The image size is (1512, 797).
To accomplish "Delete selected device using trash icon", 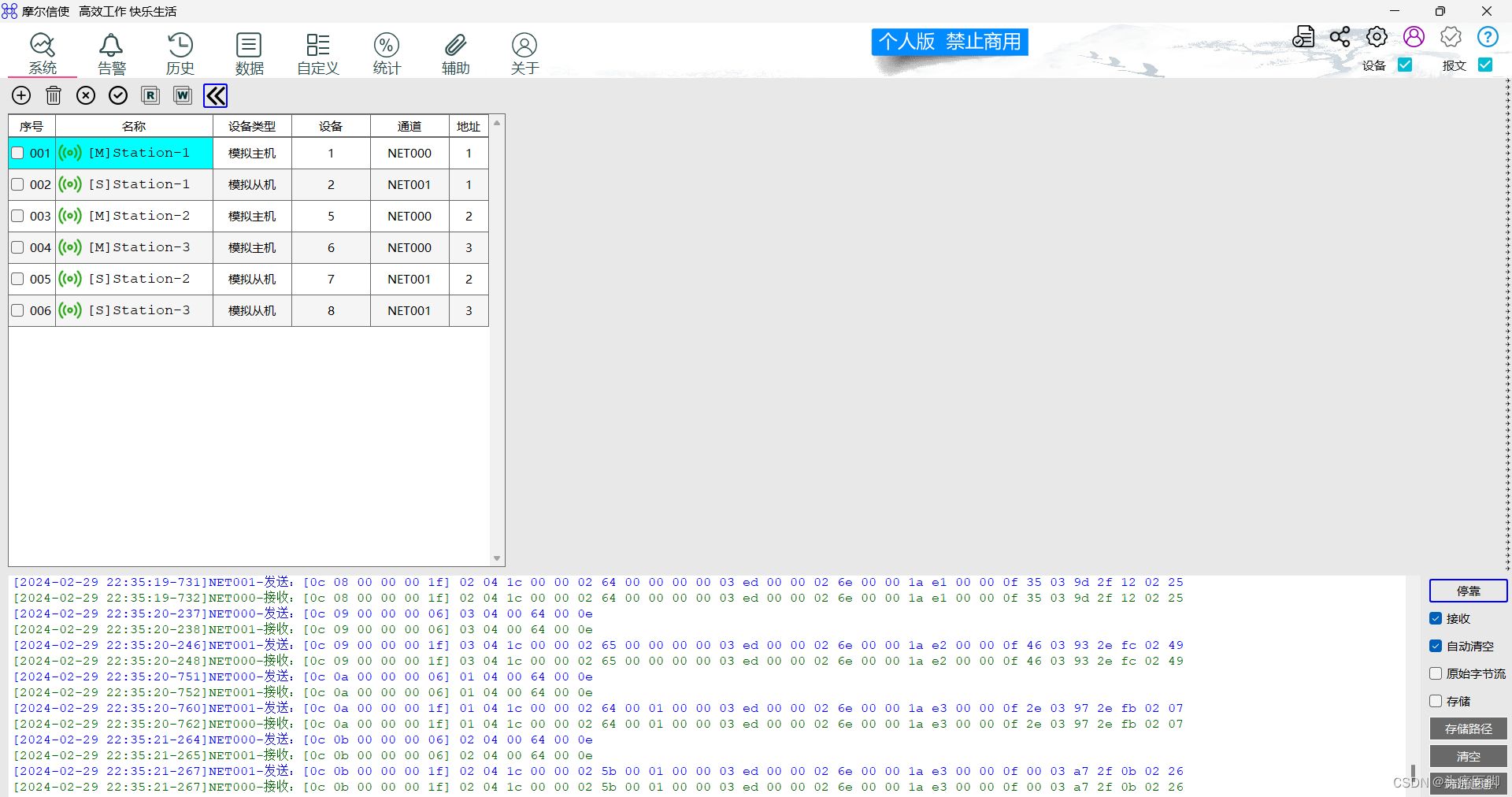I will click(53, 95).
